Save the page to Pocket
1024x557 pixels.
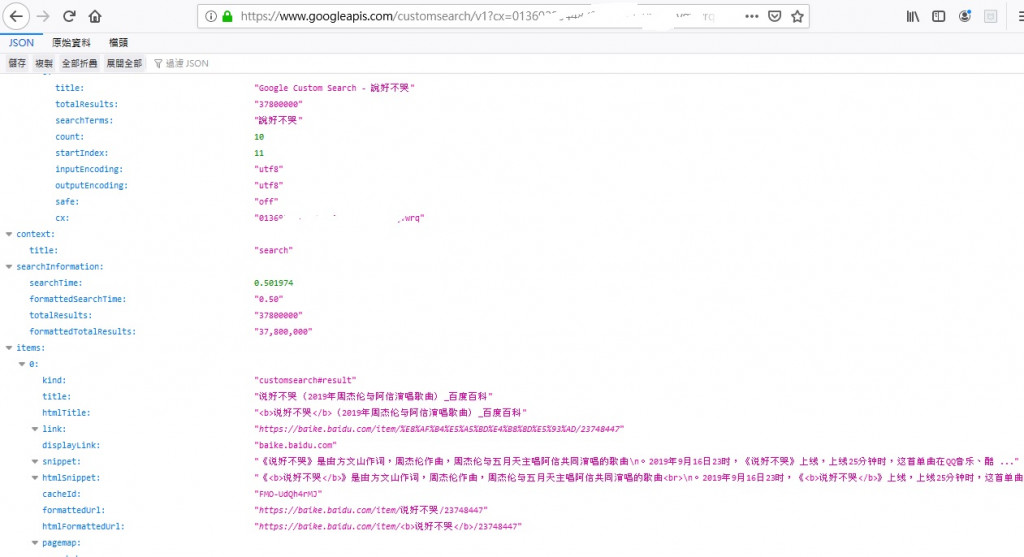[775, 16]
